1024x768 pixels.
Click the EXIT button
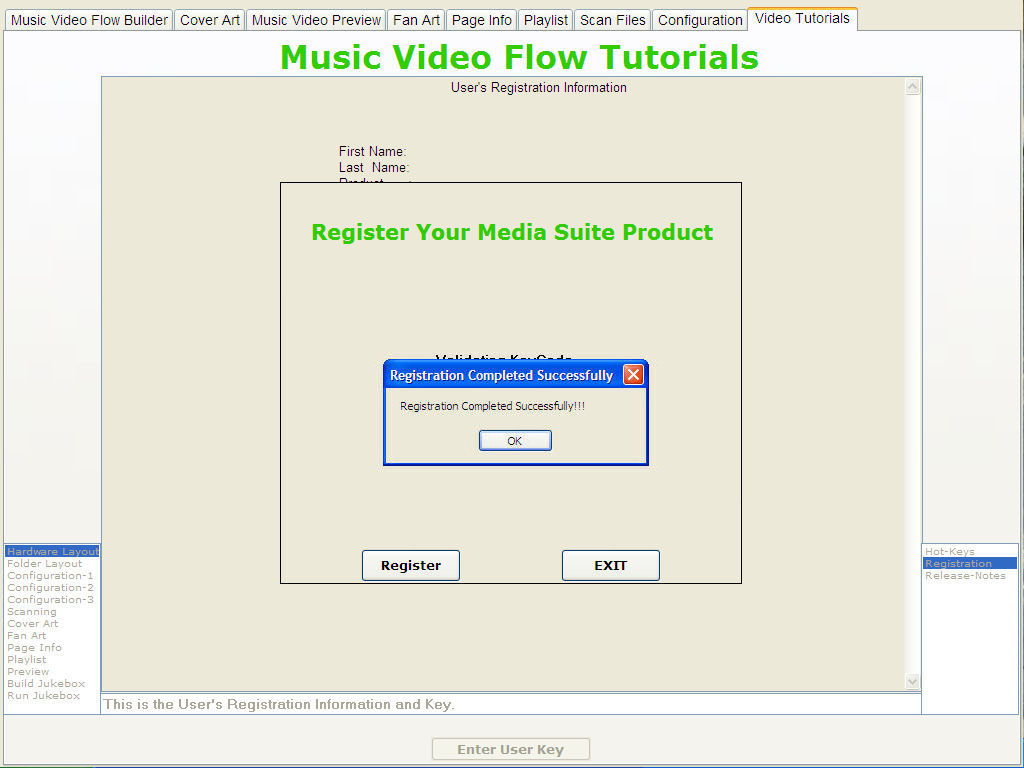tap(611, 566)
